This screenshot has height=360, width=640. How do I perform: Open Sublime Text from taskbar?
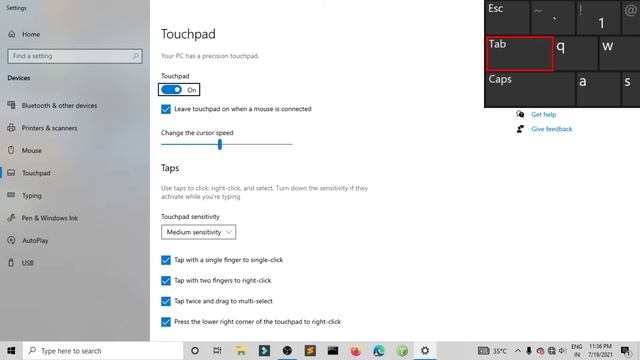310,351
